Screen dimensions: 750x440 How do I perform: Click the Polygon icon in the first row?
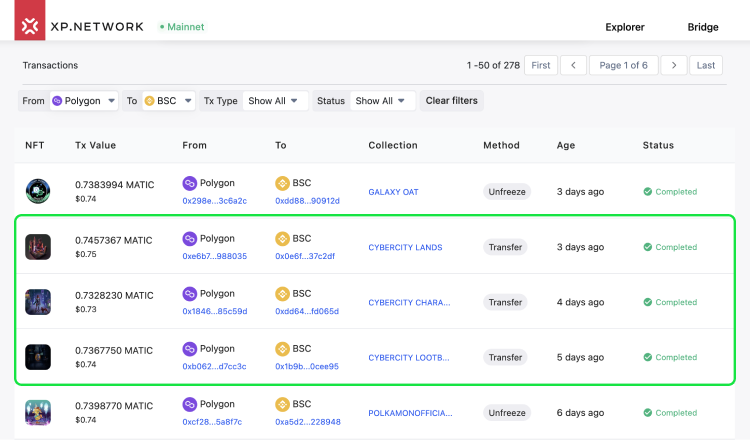click(x=190, y=183)
